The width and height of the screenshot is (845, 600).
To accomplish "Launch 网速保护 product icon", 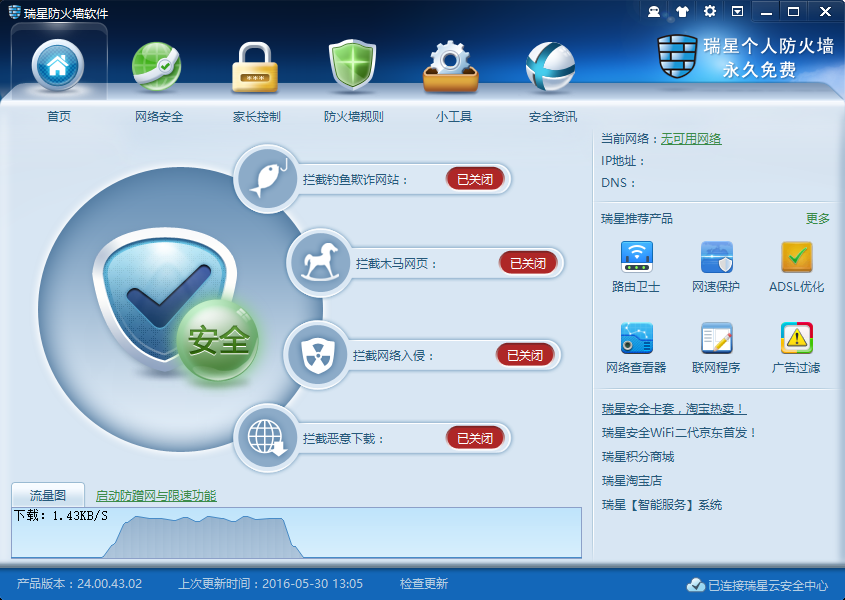I will [x=716, y=257].
